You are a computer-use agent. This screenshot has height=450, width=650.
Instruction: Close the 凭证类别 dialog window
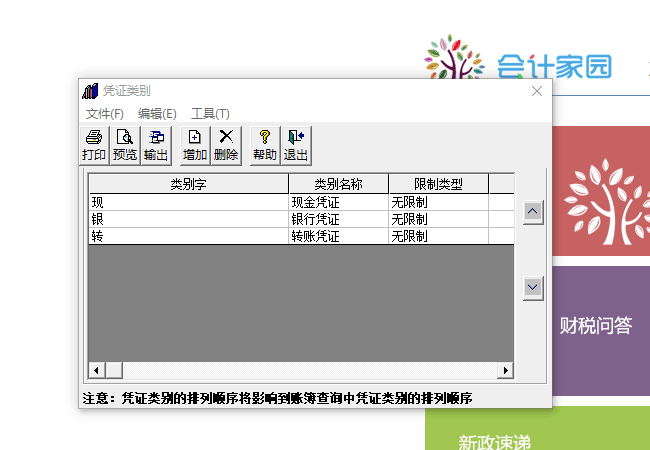(x=537, y=91)
